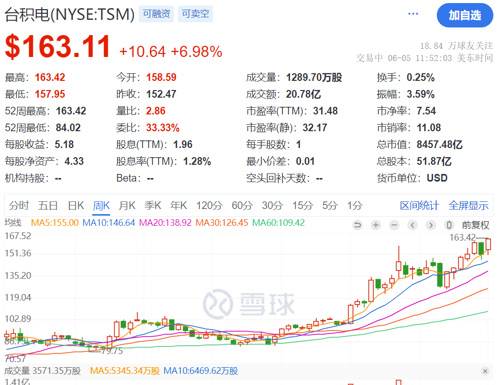The image size is (500, 385).
Task: Select the 分时 chart tab
Action: [x=19, y=205]
